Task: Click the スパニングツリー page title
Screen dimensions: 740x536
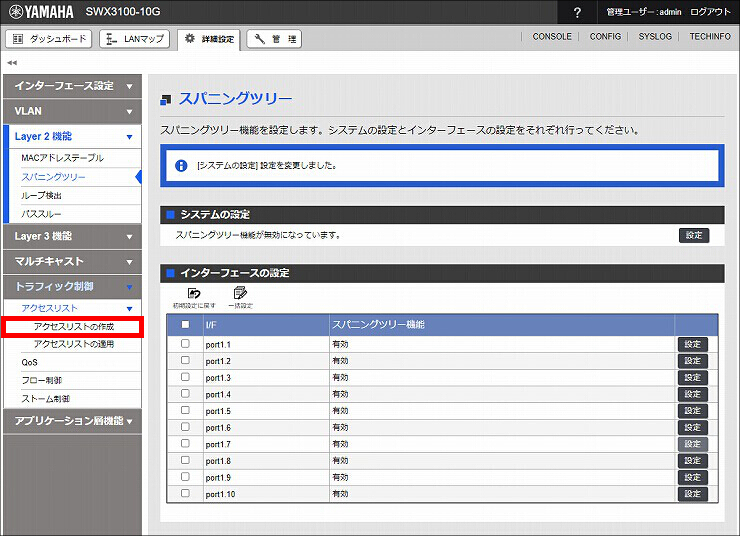Action: [x=235, y=99]
